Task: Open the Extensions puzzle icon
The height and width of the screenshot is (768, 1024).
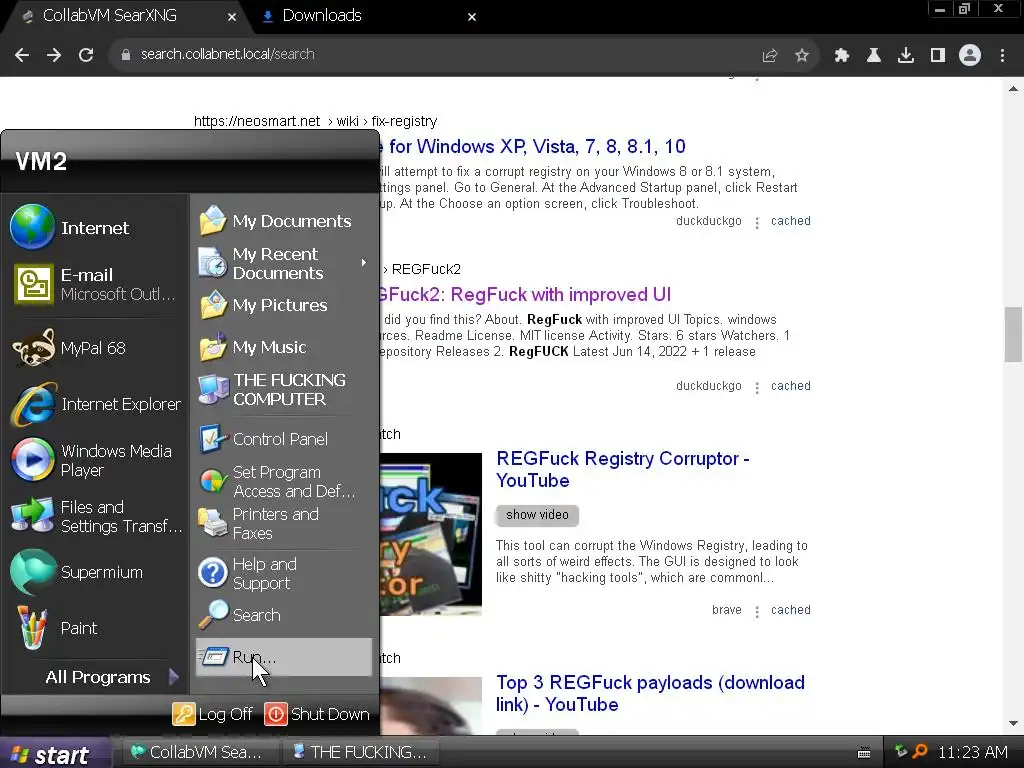Action: point(842,56)
